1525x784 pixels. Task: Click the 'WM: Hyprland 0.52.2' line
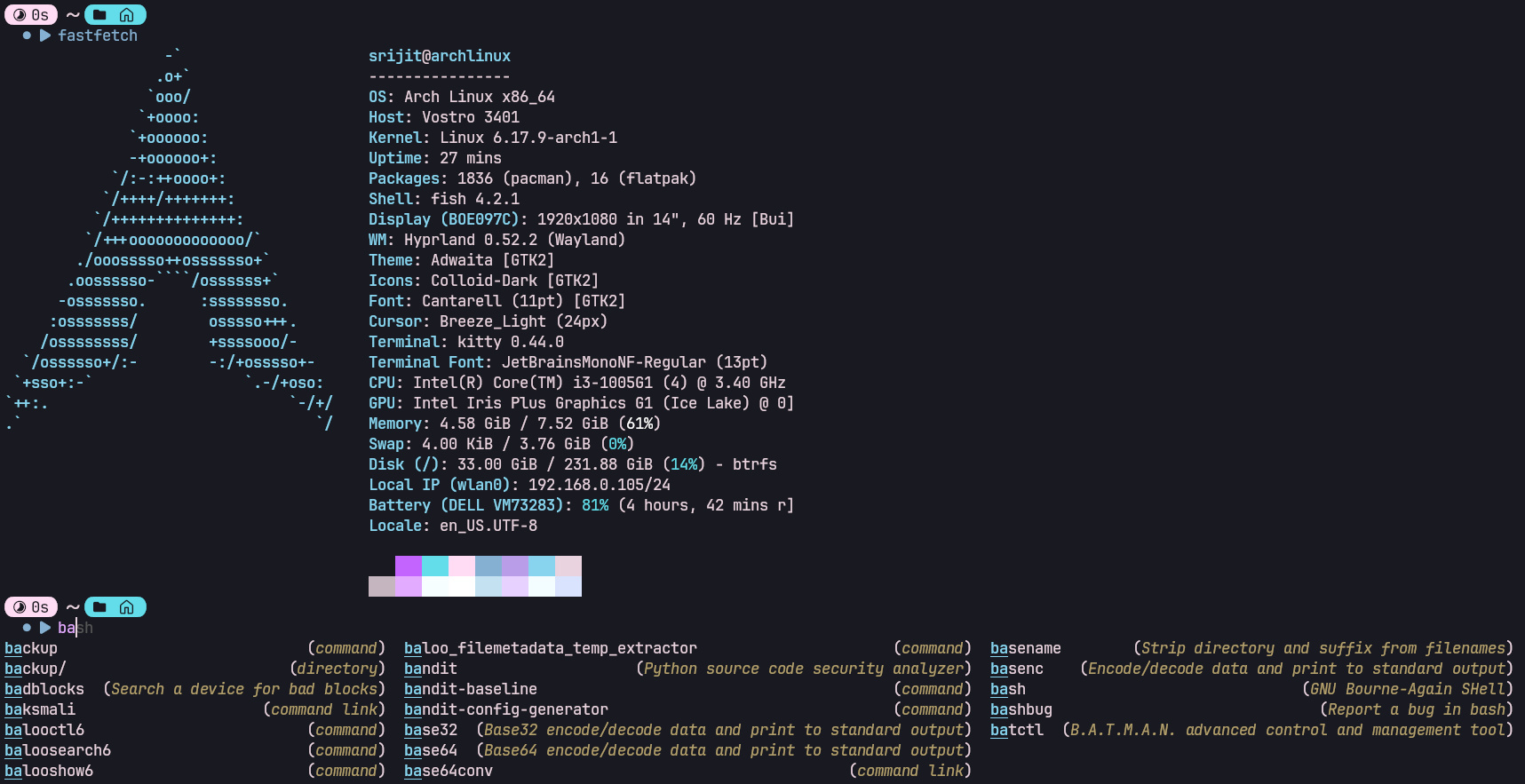pyautogui.click(x=497, y=240)
